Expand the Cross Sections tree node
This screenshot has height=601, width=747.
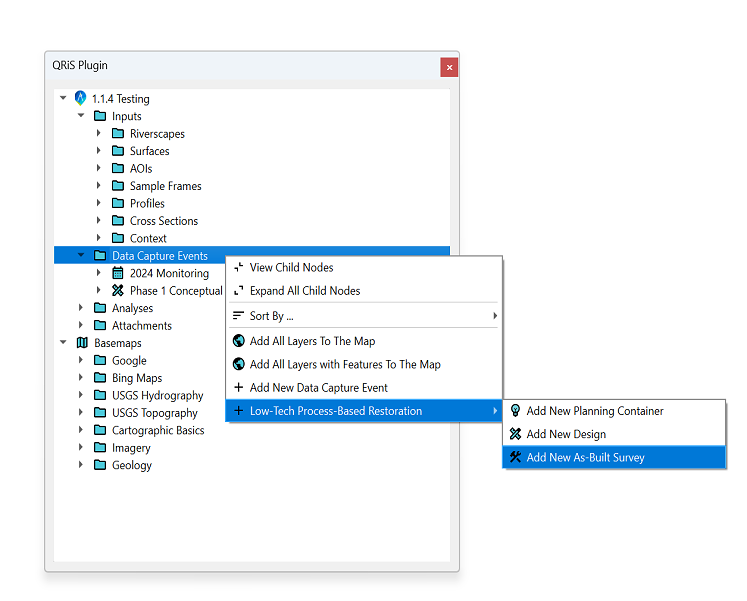pyautogui.click(x=99, y=220)
